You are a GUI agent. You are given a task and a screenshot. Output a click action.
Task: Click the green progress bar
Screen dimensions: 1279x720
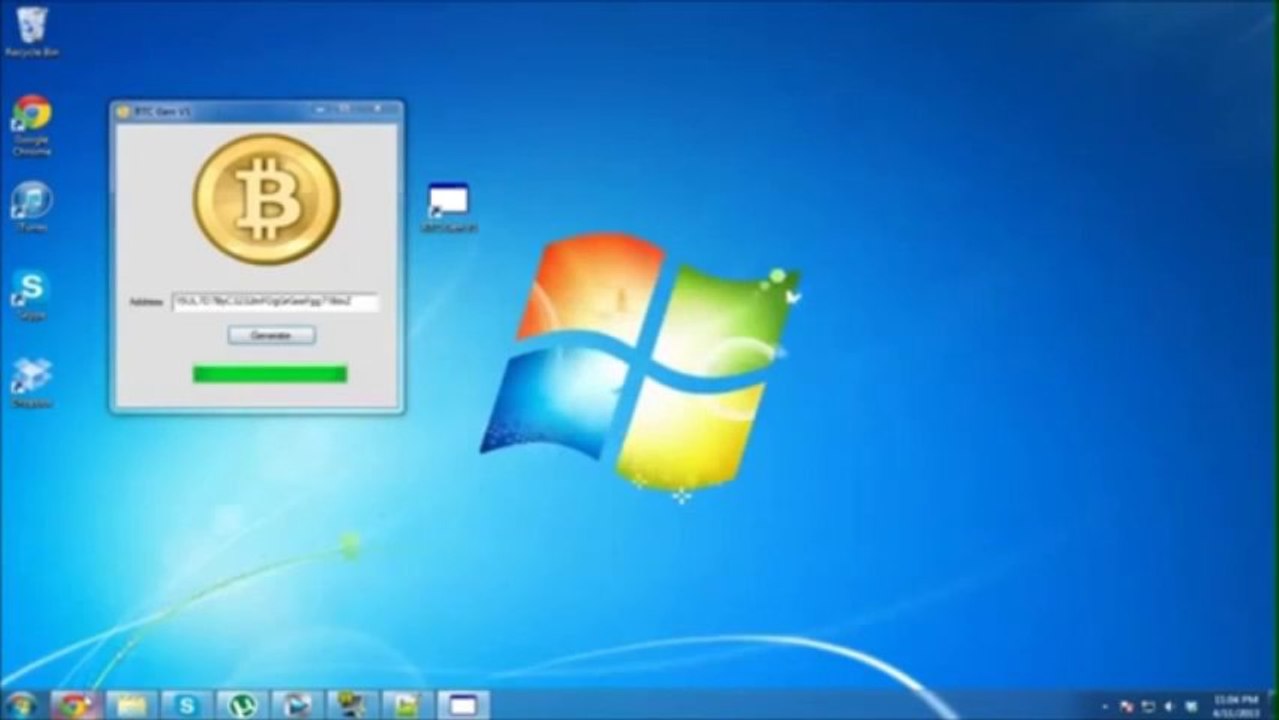tap(270, 374)
